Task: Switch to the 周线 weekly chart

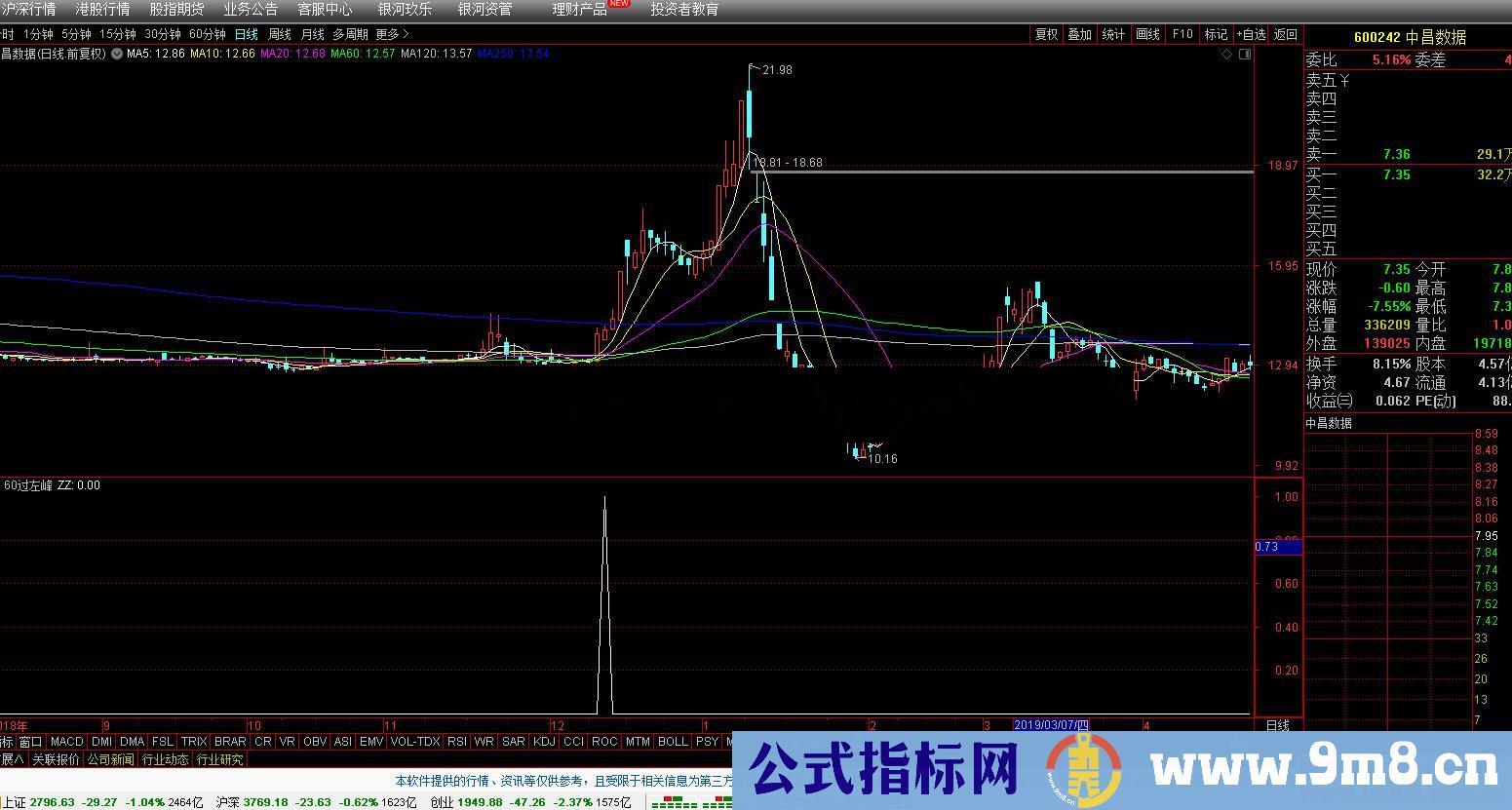Action: 280,34
